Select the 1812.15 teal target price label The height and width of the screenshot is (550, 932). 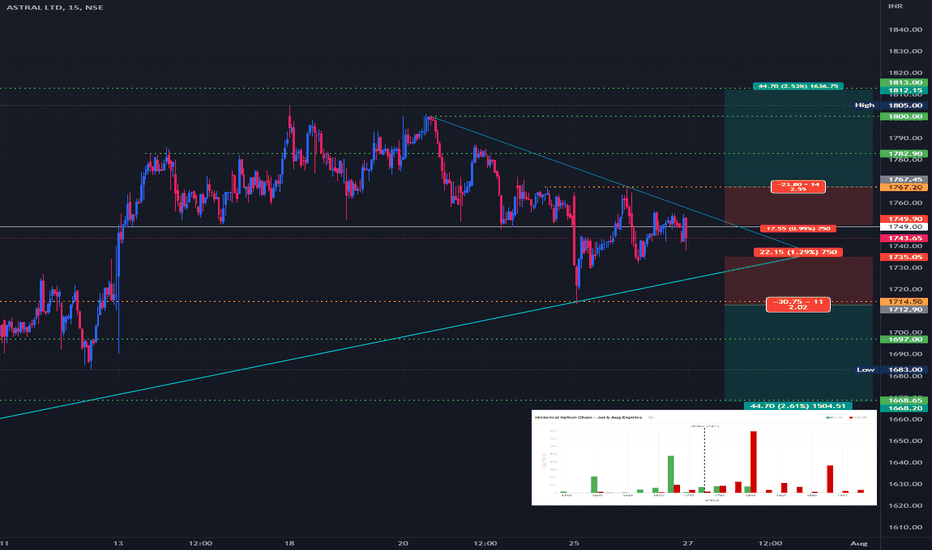903,90
